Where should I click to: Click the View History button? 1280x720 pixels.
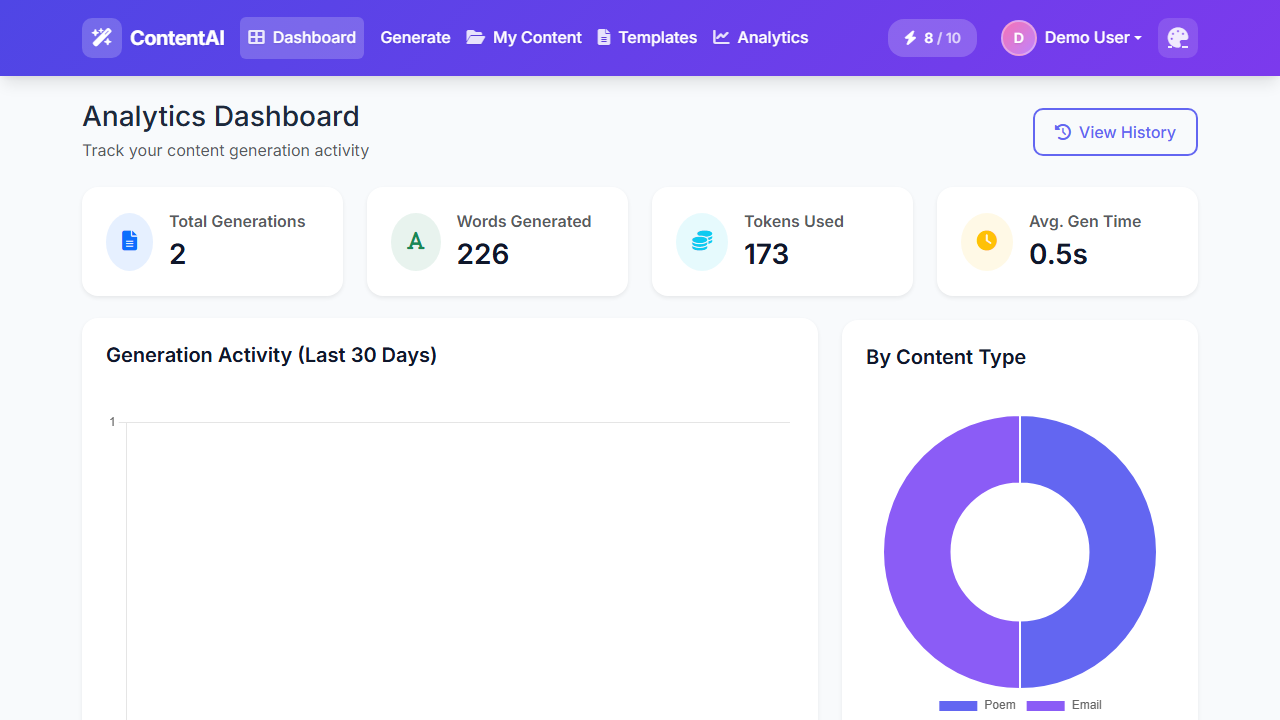tap(1114, 132)
